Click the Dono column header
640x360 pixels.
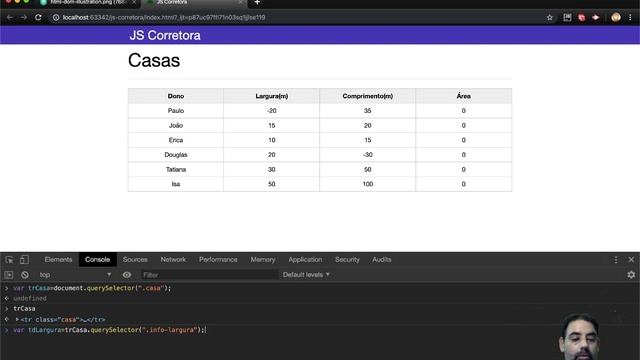pyautogui.click(x=176, y=96)
